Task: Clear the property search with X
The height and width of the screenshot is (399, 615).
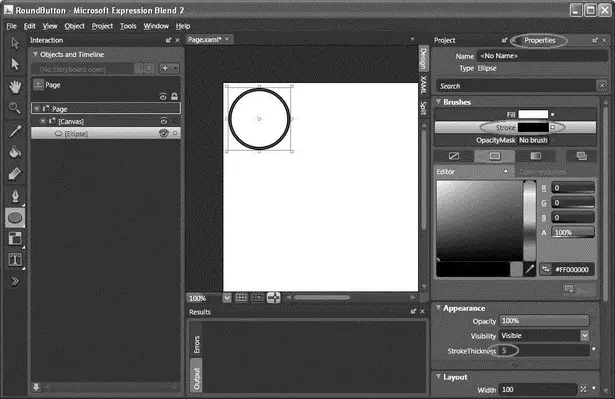Action: point(602,86)
